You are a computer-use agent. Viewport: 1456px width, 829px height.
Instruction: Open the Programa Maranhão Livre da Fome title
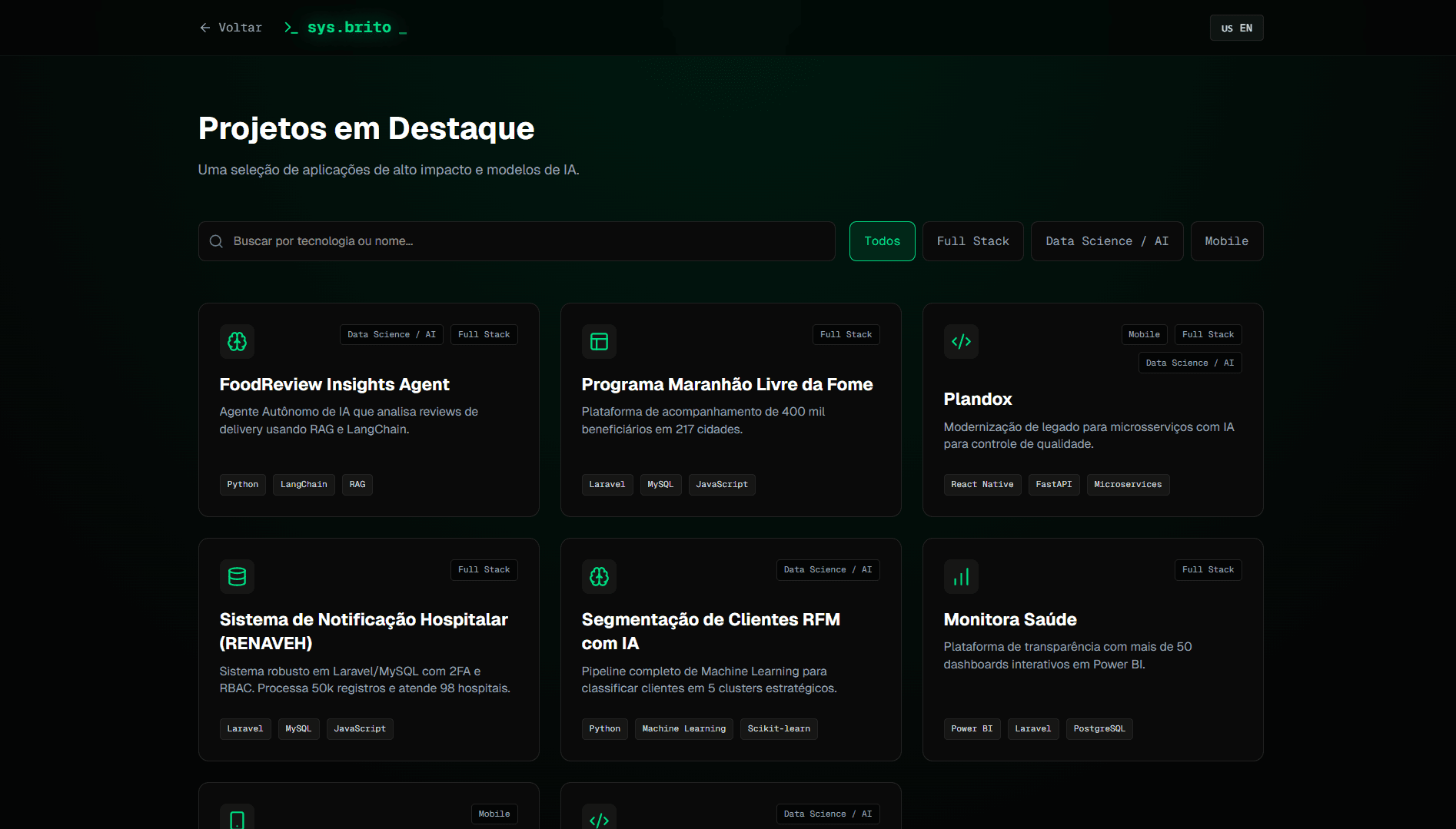[727, 384]
